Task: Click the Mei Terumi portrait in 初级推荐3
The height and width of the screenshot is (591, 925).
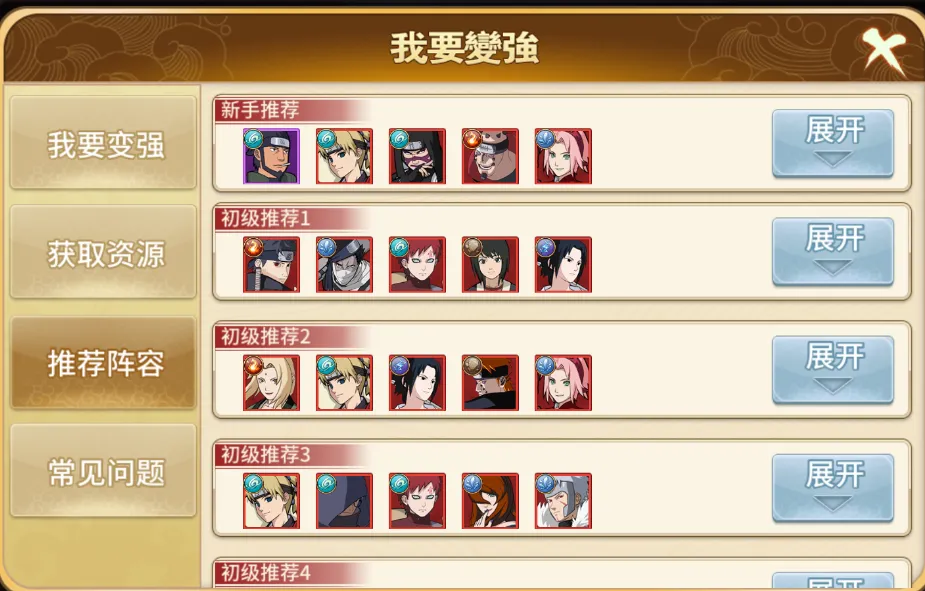Action: (490, 501)
